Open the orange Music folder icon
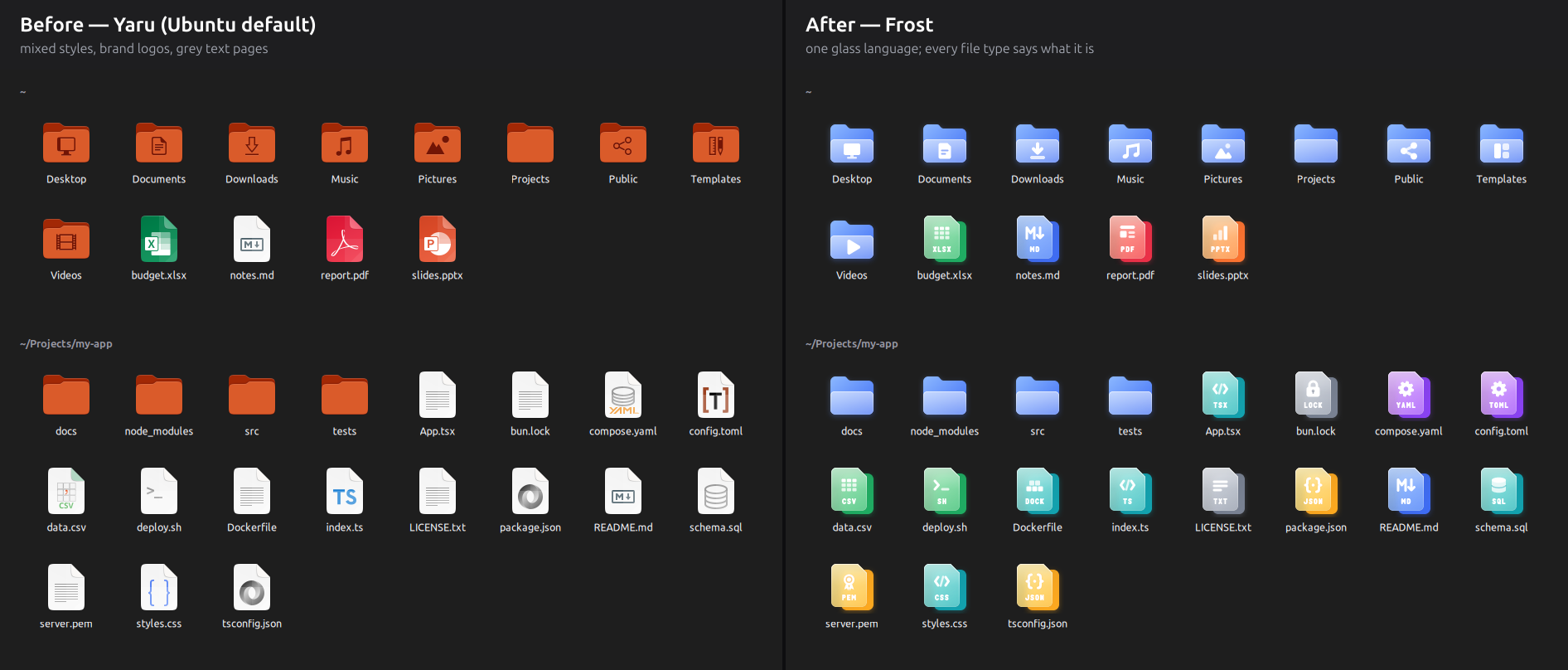1568x670 pixels. click(x=345, y=143)
